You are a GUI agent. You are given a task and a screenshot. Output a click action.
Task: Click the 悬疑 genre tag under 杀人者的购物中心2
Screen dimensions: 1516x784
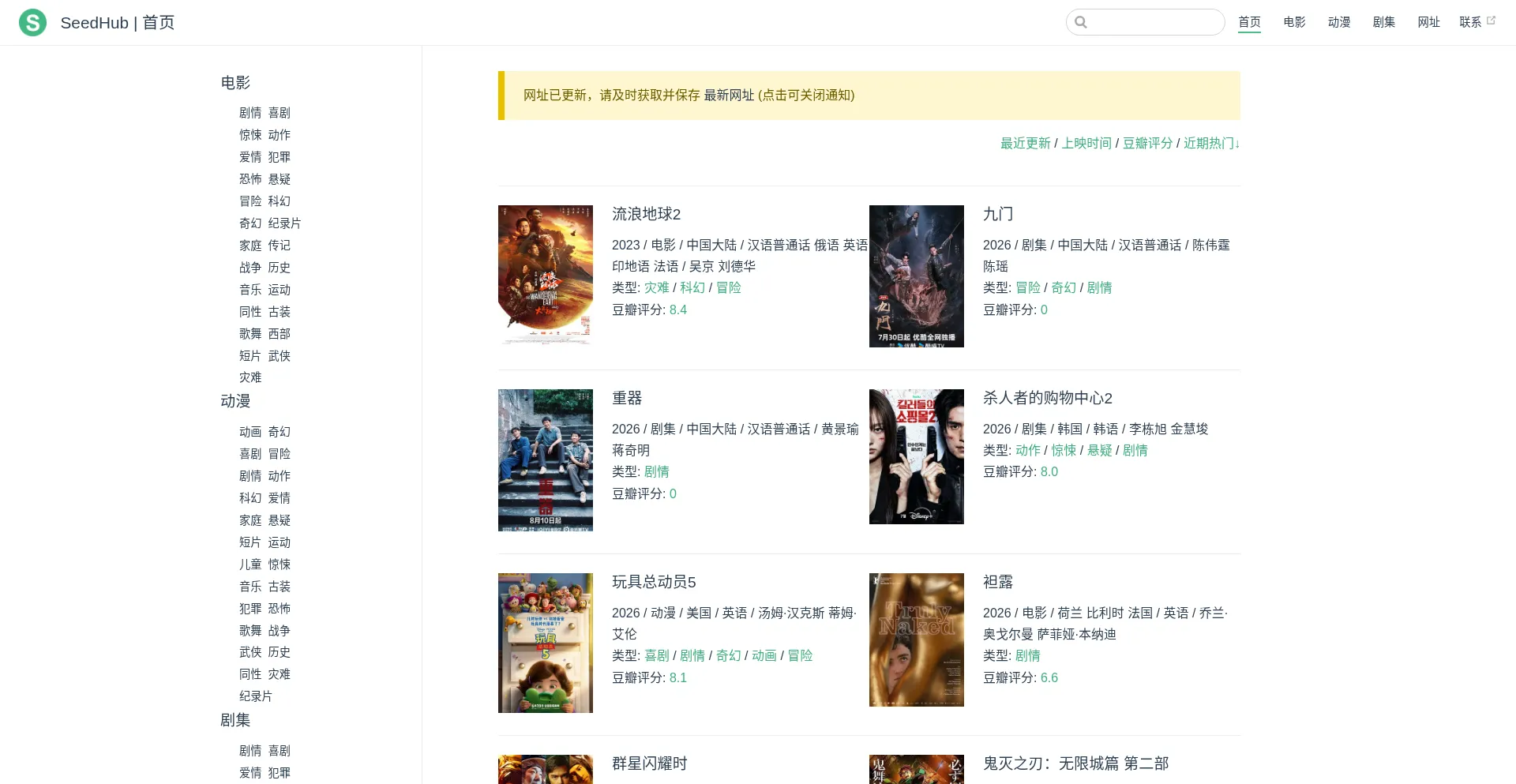point(1100,451)
